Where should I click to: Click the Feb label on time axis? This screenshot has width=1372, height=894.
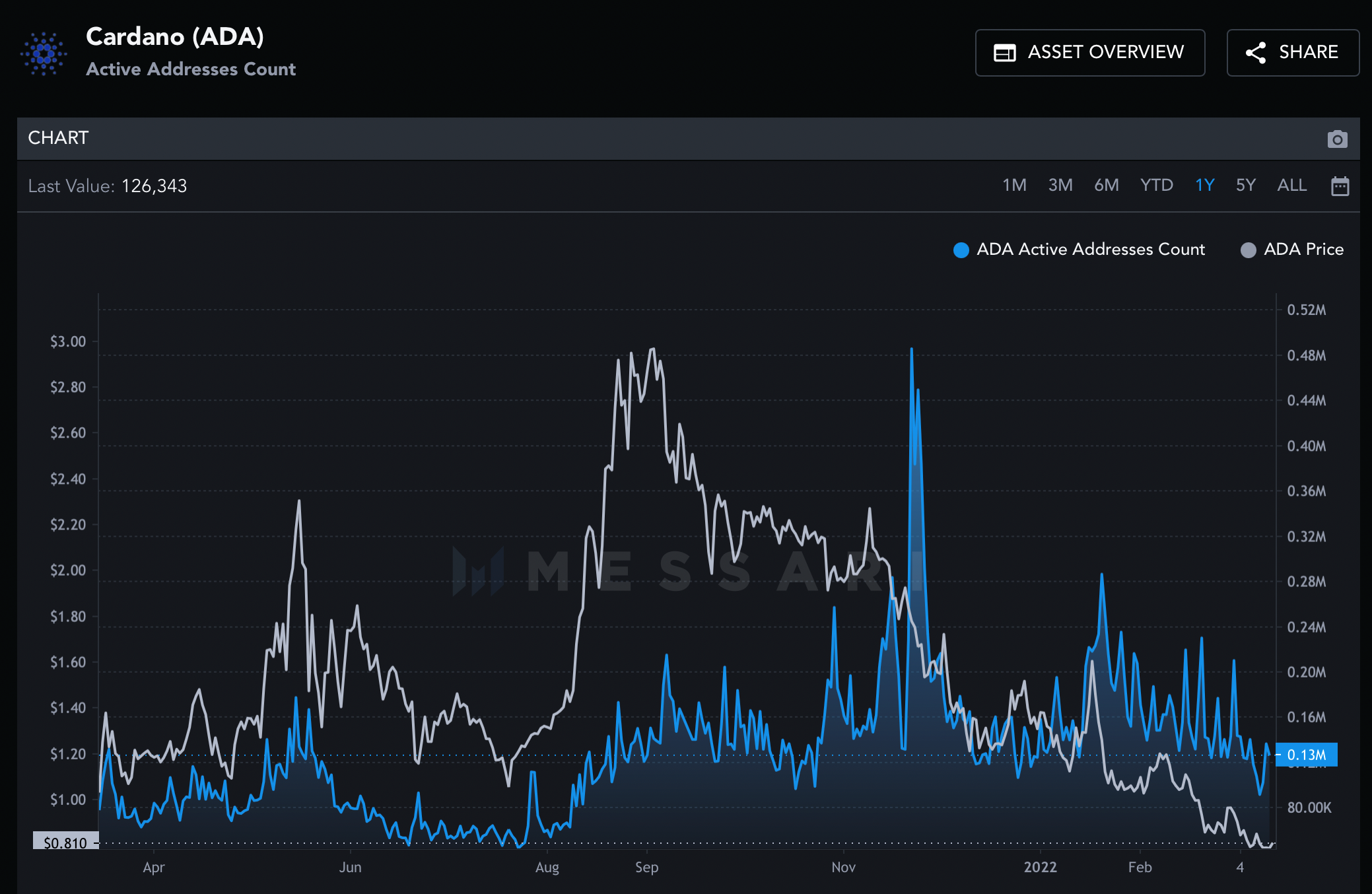(1140, 867)
